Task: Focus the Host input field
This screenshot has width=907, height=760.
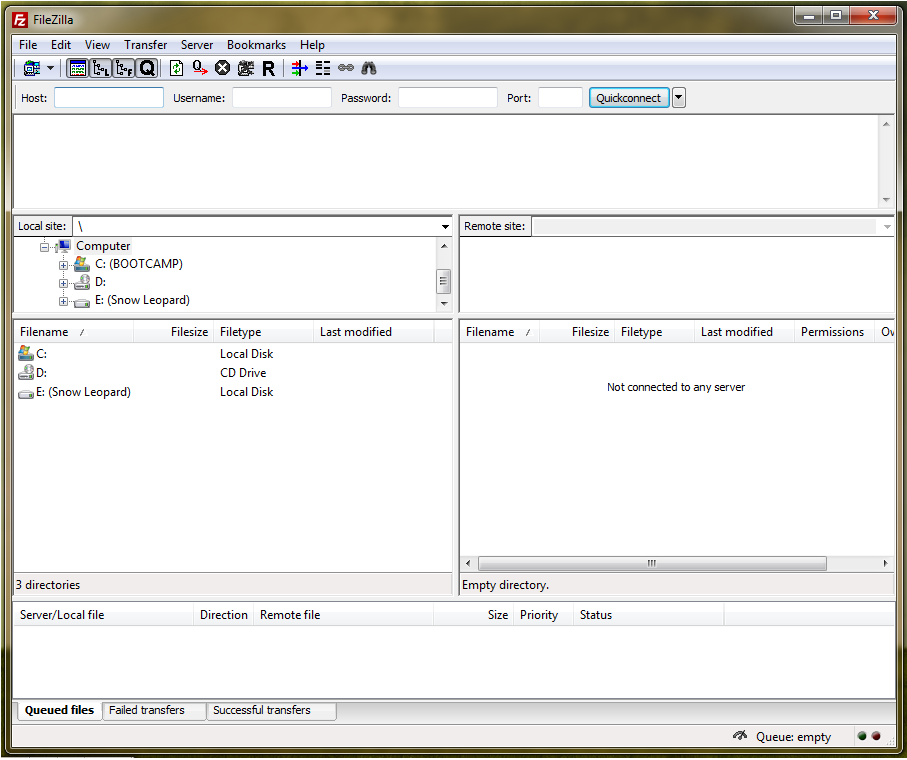Action: pos(109,98)
